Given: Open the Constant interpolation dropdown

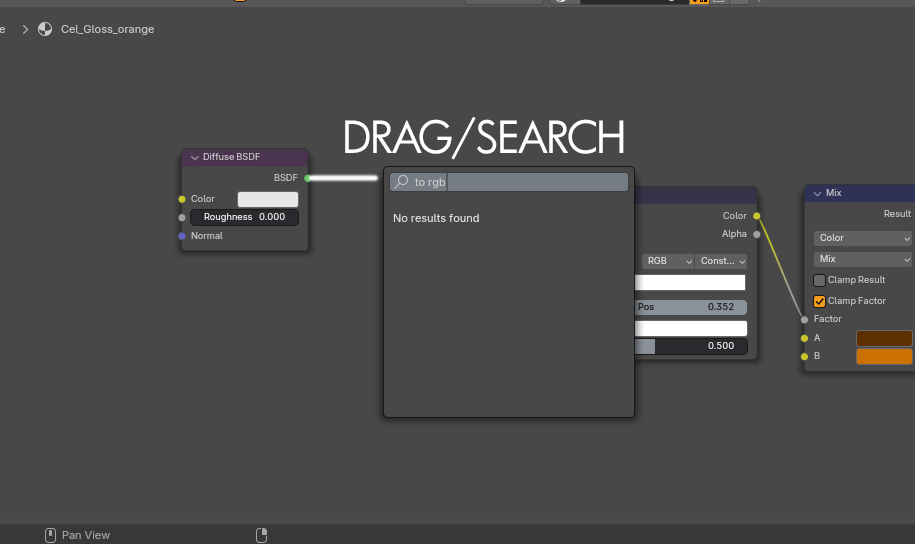Looking at the screenshot, I should 721,261.
